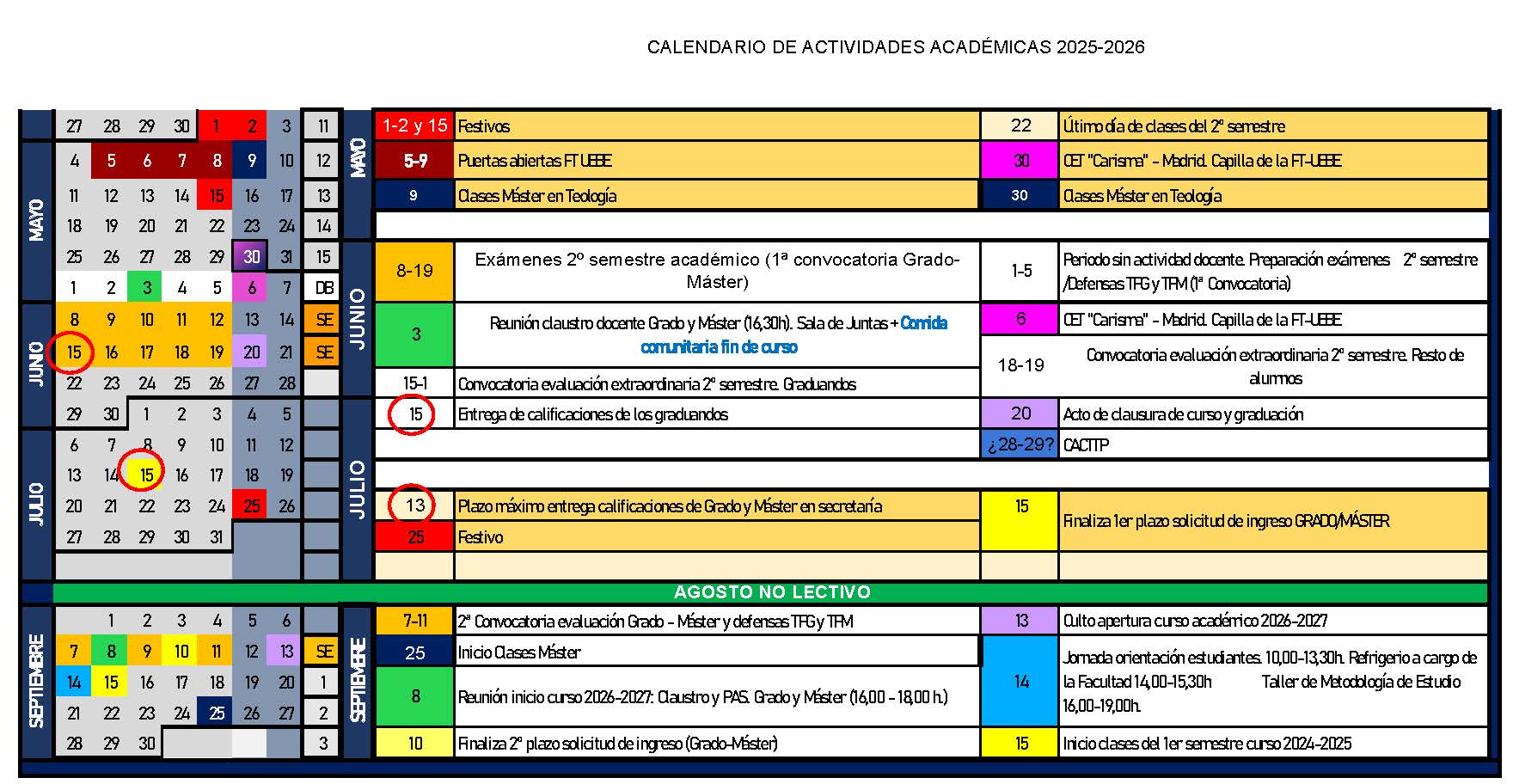Select "Exámenes 2º semestre académico" description

click(718, 271)
